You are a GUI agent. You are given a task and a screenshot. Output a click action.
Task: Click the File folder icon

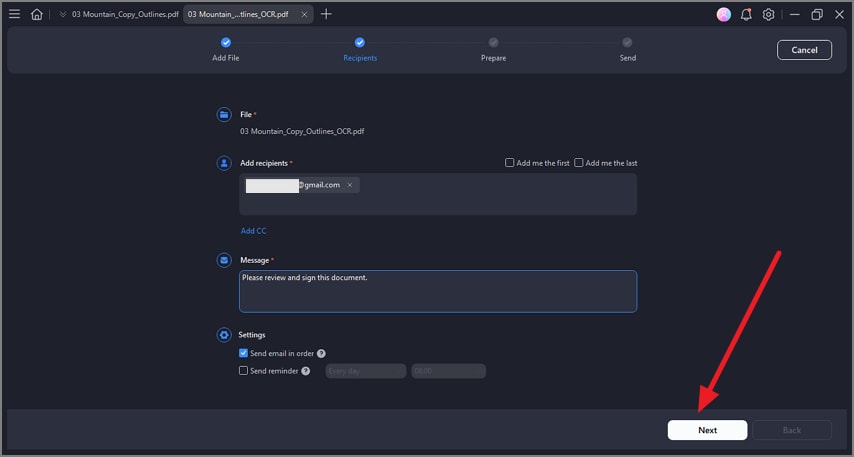click(x=224, y=114)
